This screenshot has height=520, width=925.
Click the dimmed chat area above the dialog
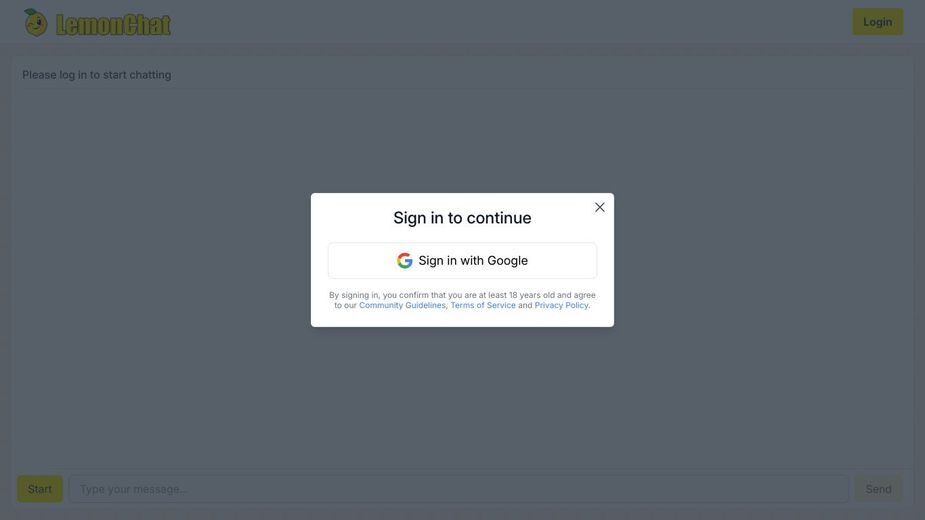pyautogui.click(x=462, y=142)
